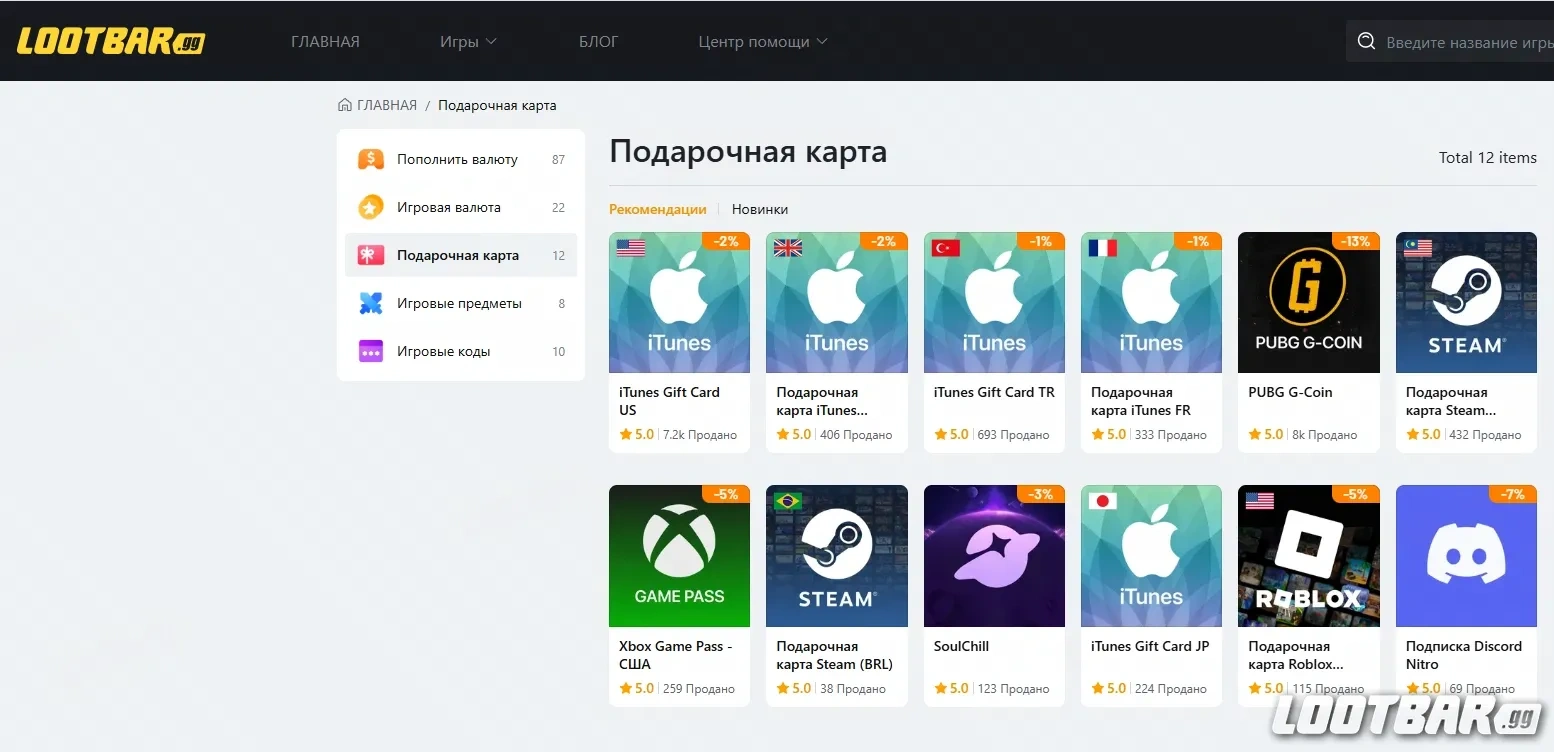
Task: Click the search magnifier icon
Action: [x=1366, y=42]
